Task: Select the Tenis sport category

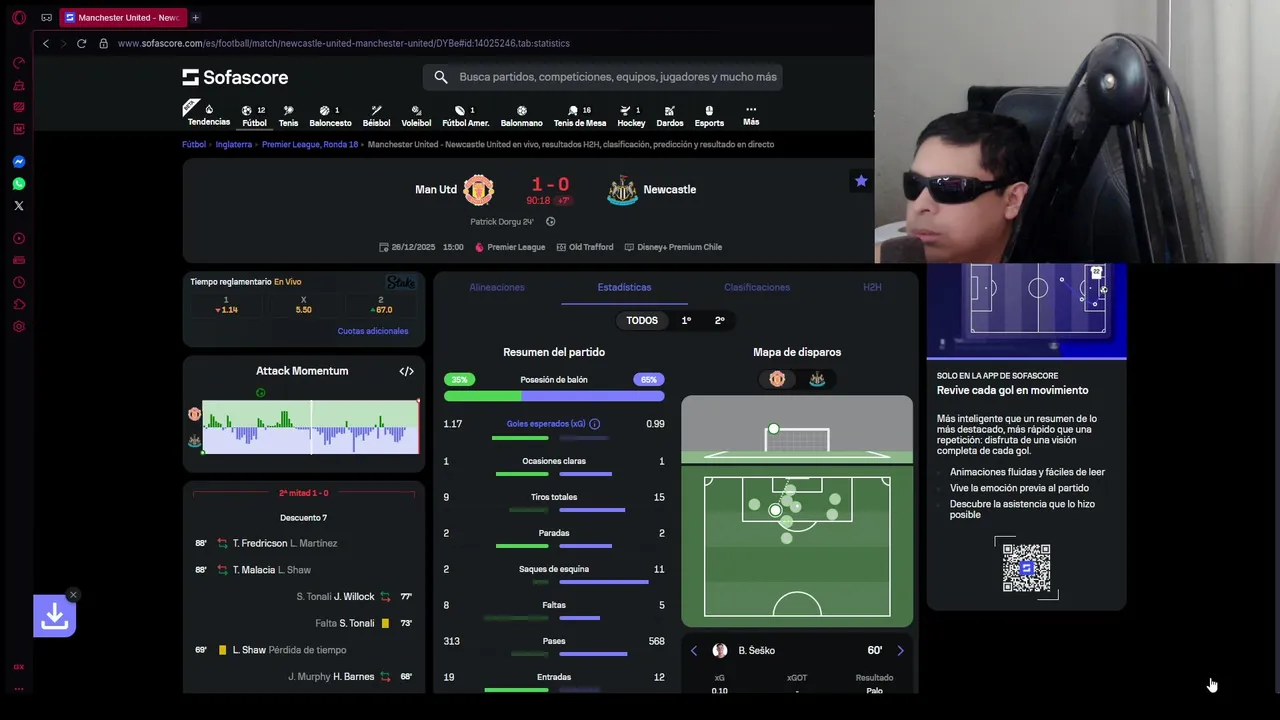Action: (x=288, y=116)
